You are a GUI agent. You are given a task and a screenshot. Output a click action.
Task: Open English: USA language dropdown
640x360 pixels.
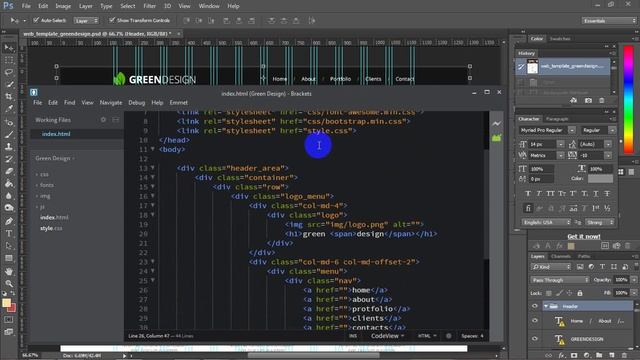546,222
